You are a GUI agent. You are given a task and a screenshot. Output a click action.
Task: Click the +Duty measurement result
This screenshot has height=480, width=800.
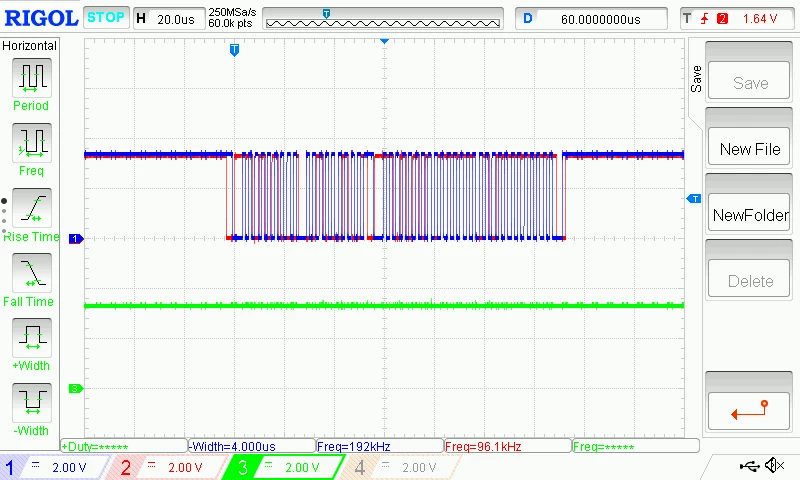pyautogui.click(x=124, y=446)
